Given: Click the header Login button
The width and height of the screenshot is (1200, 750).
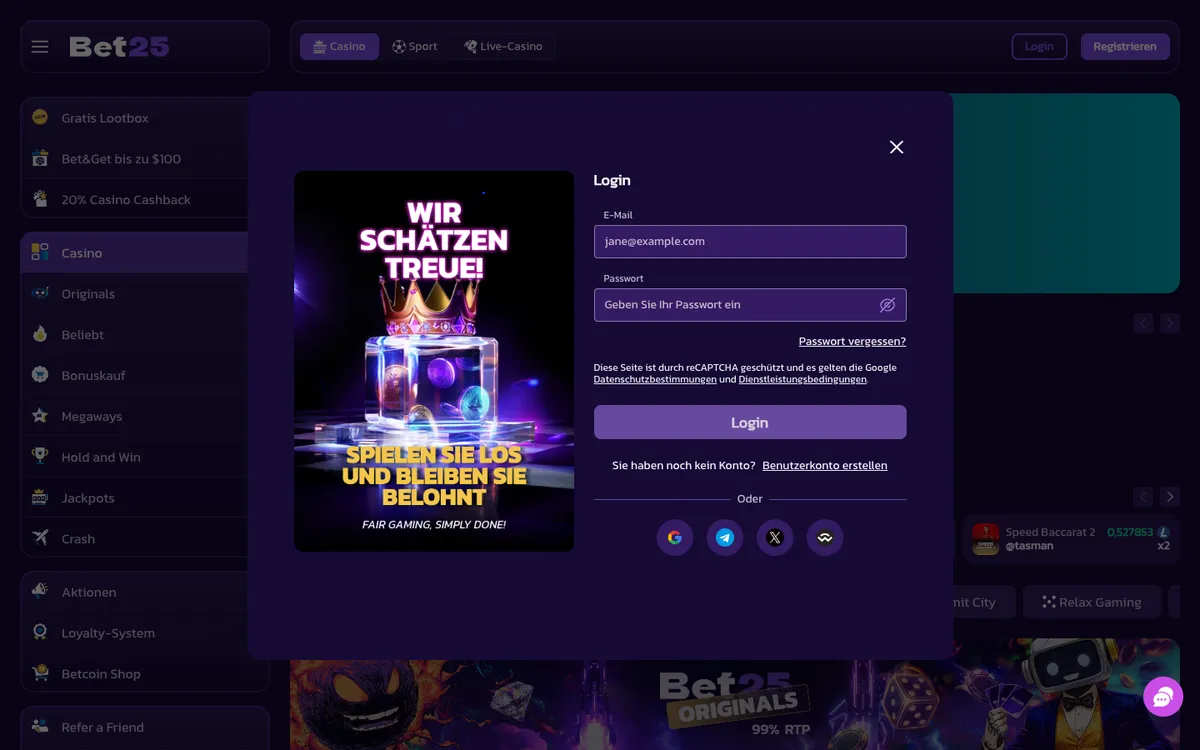Looking at the screenshot, I should tap(1039, 47).
